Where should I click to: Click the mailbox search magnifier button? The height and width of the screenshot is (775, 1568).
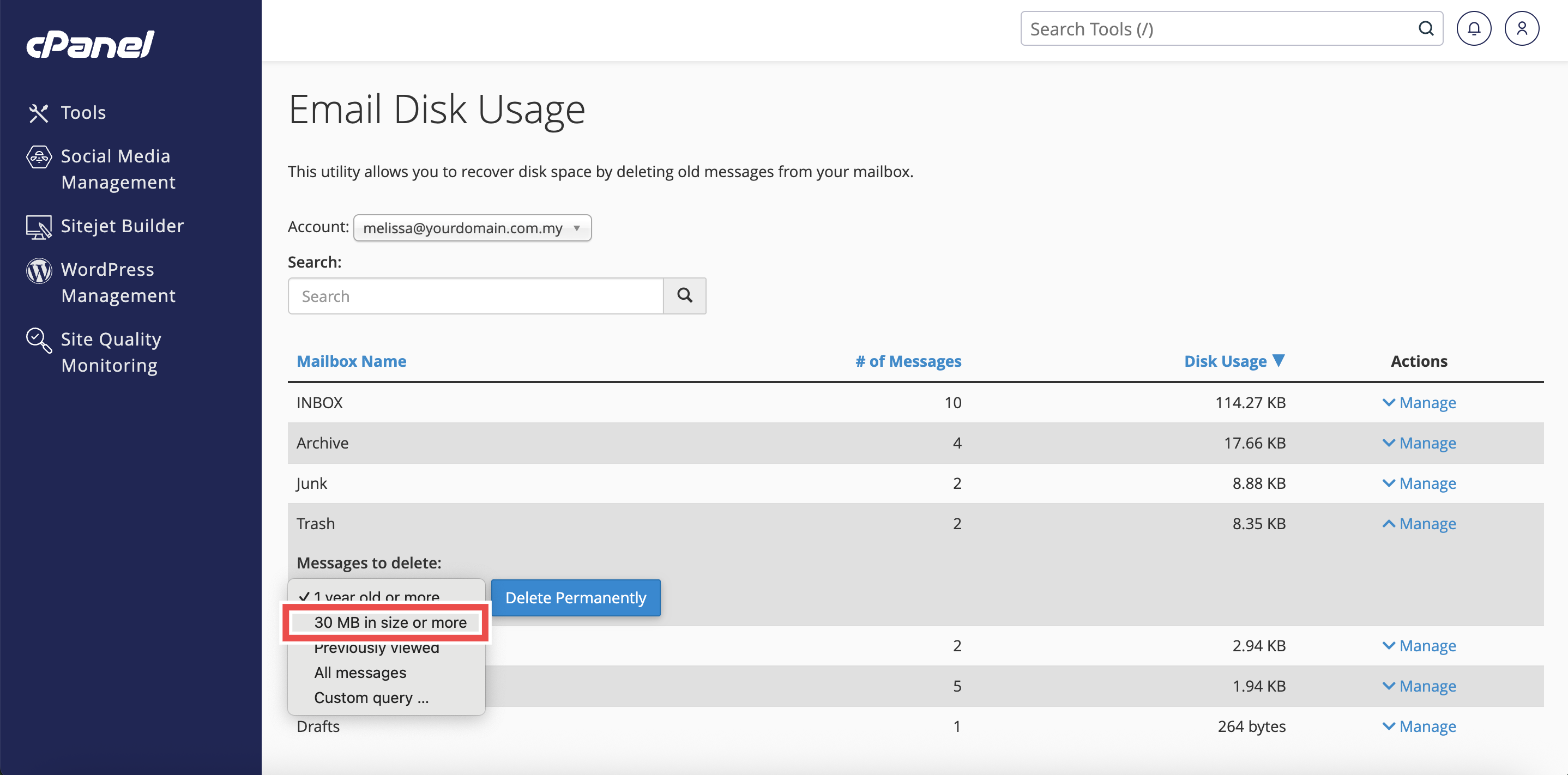click(684, 295)
